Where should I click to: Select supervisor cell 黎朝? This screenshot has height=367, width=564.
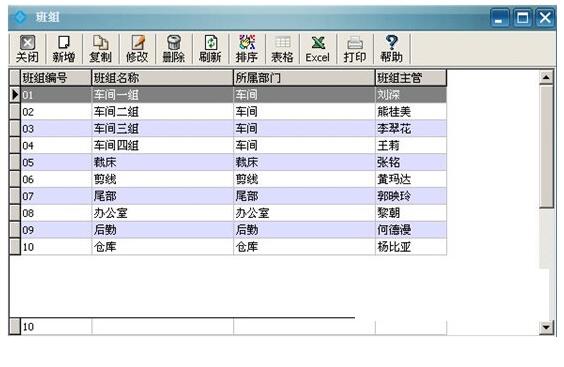pyautogui.click(x=411, y=213)
